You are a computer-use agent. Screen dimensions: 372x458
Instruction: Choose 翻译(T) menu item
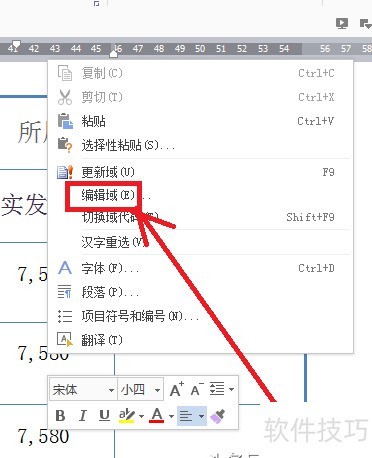[x=201, y=340]
